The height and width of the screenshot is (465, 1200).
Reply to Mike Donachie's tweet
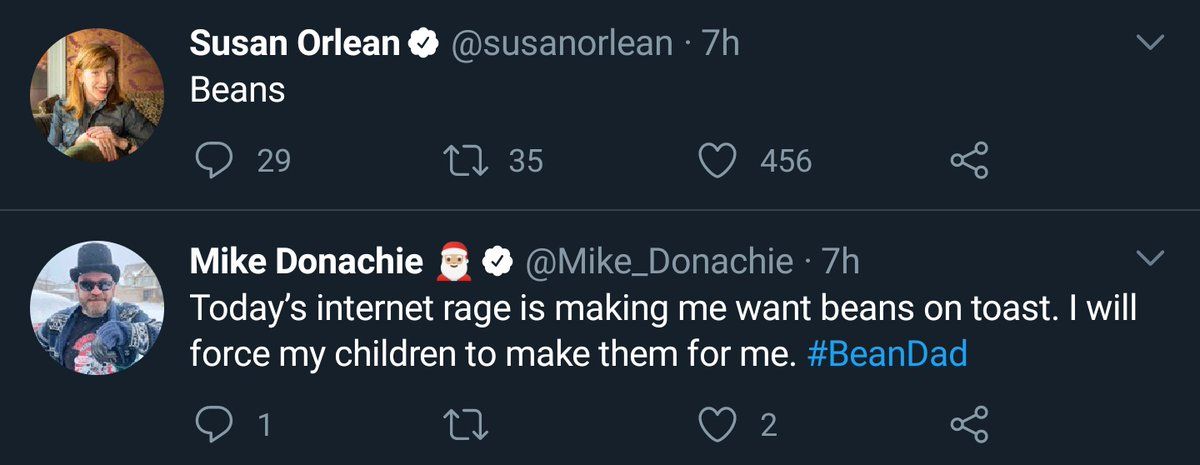213,426
